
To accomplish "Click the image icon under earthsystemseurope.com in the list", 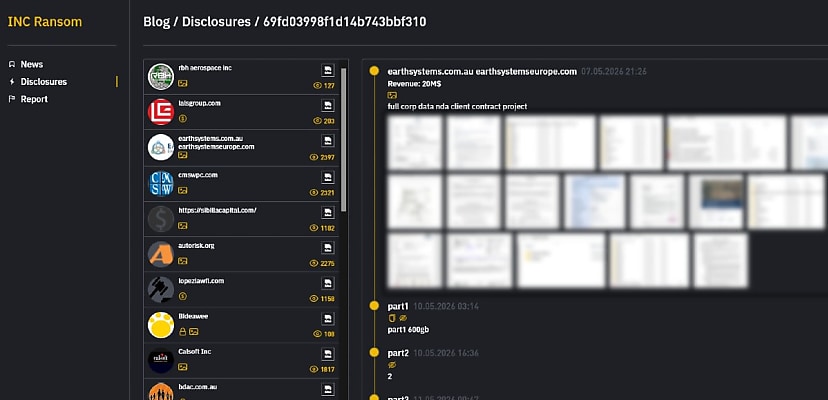I will [183, 155].
